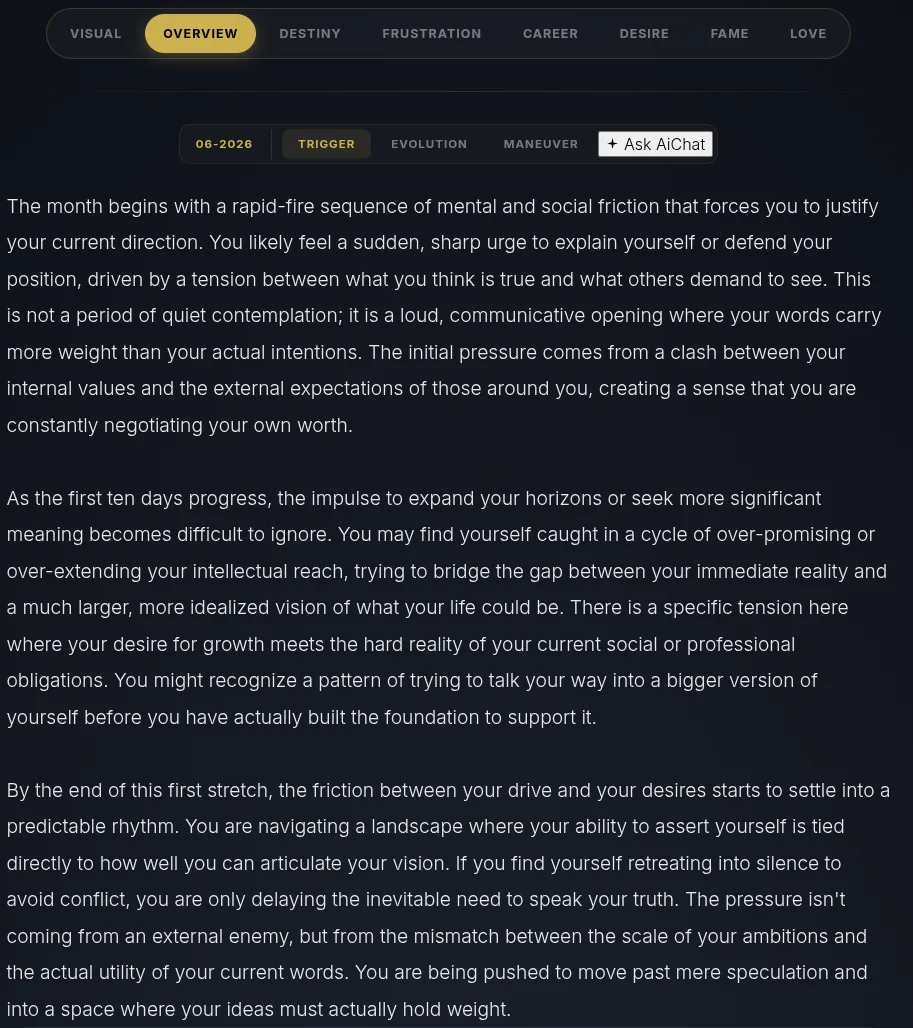The width and height of the screenshot is (913, 1028).
Task: Click the paragraph starting 'The month begins'
Action: coord(444,315)
